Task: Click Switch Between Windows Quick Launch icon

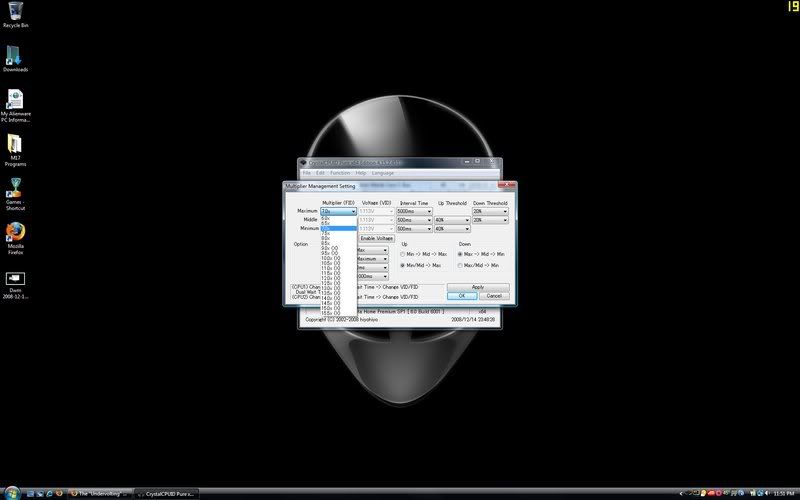Action: point(40,494)
